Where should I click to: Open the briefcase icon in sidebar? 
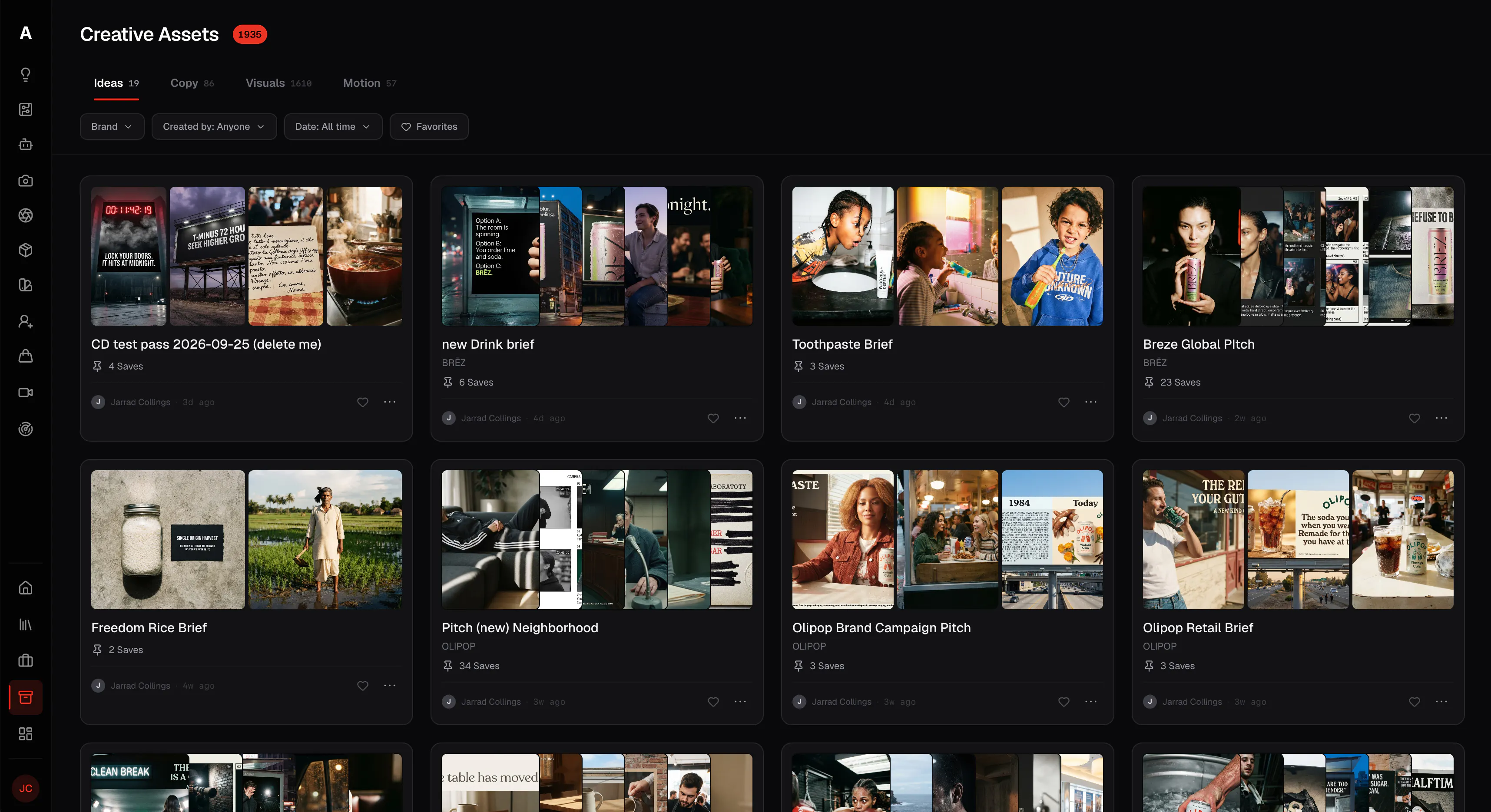pos(26,660)
